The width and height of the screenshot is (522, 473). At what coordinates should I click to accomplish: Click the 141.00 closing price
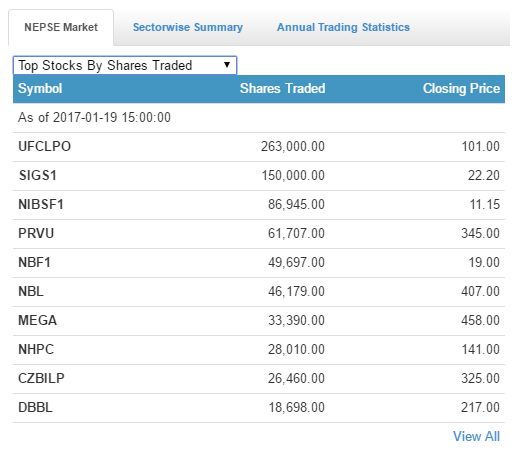481,350
